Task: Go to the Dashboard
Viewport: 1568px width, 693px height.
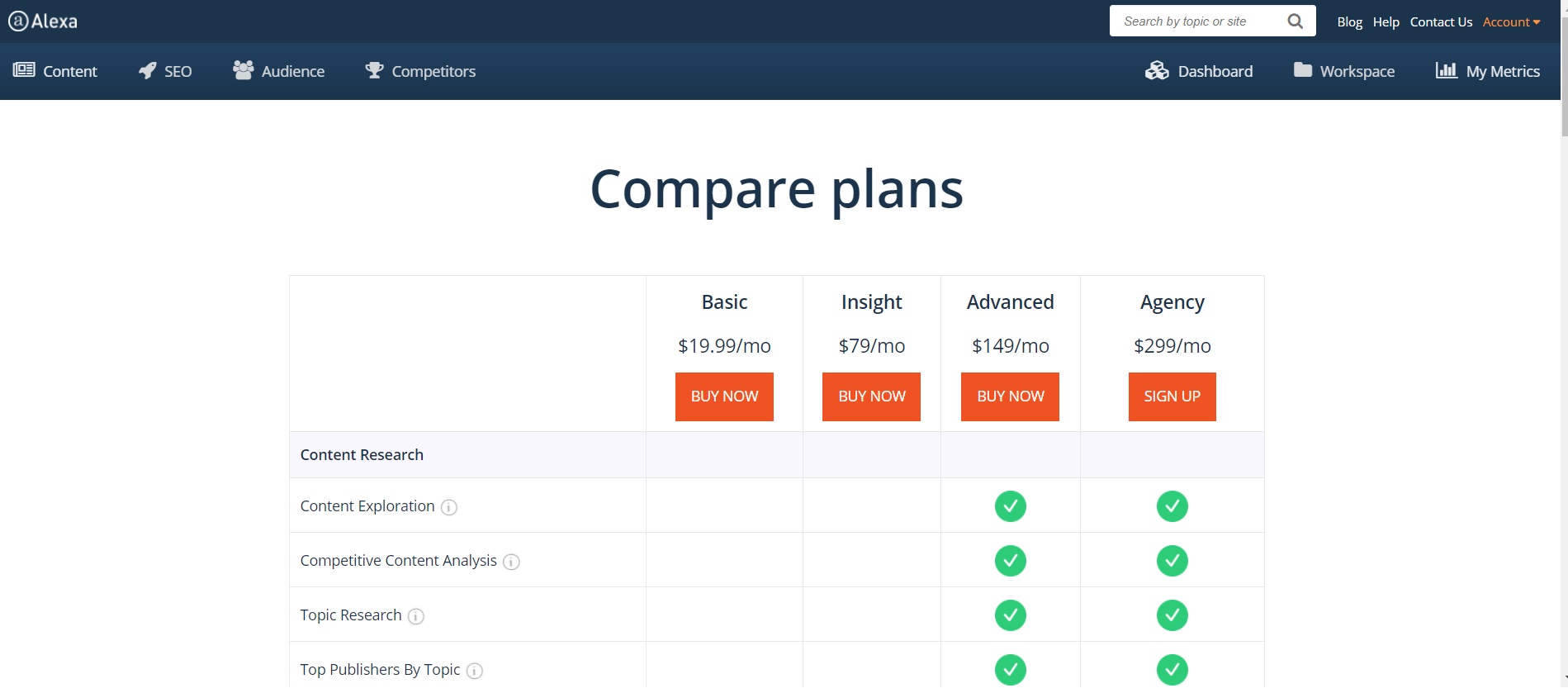Action: point(1199,71)
